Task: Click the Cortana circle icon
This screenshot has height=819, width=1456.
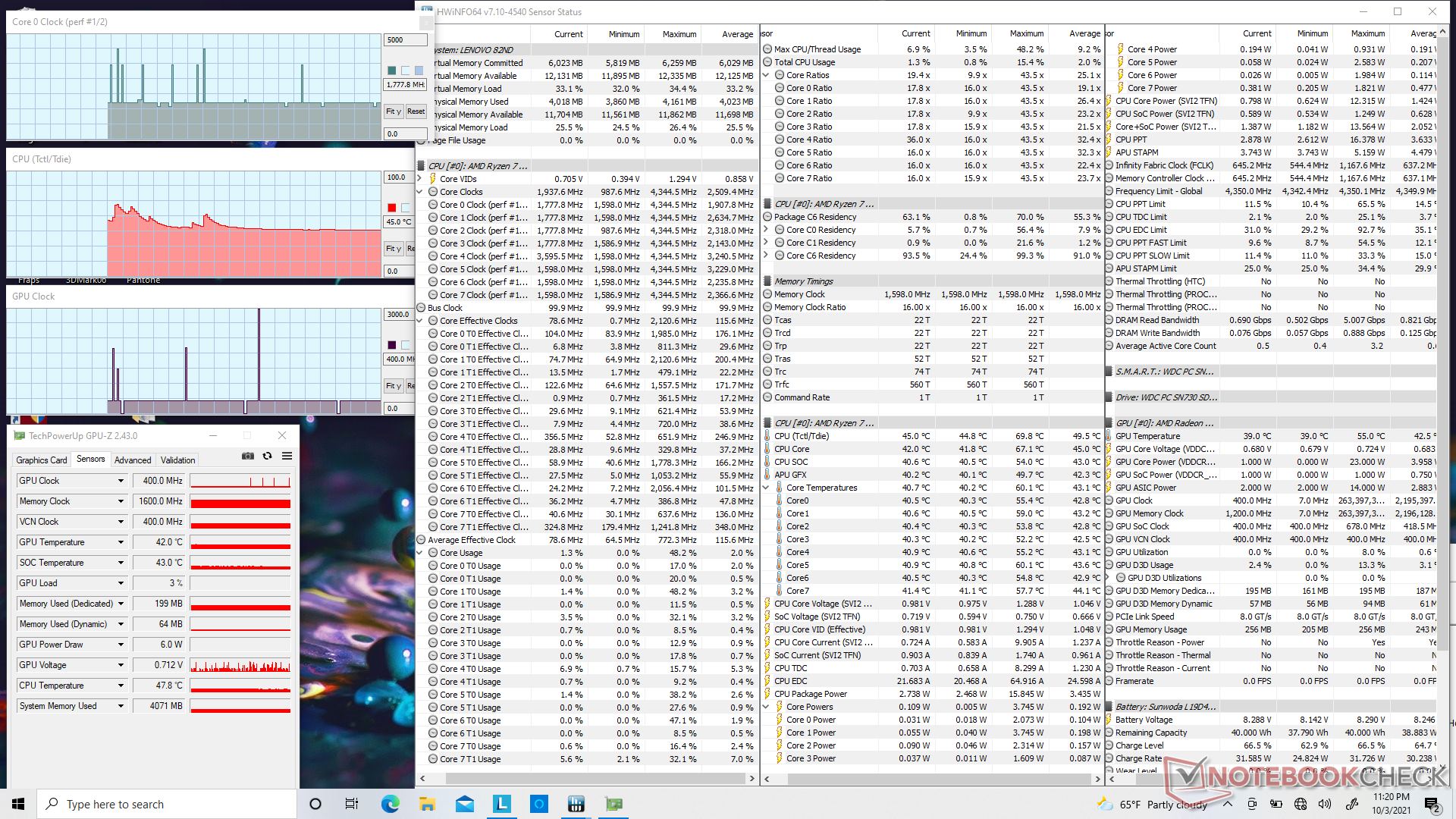Action: tap(315, 804)
